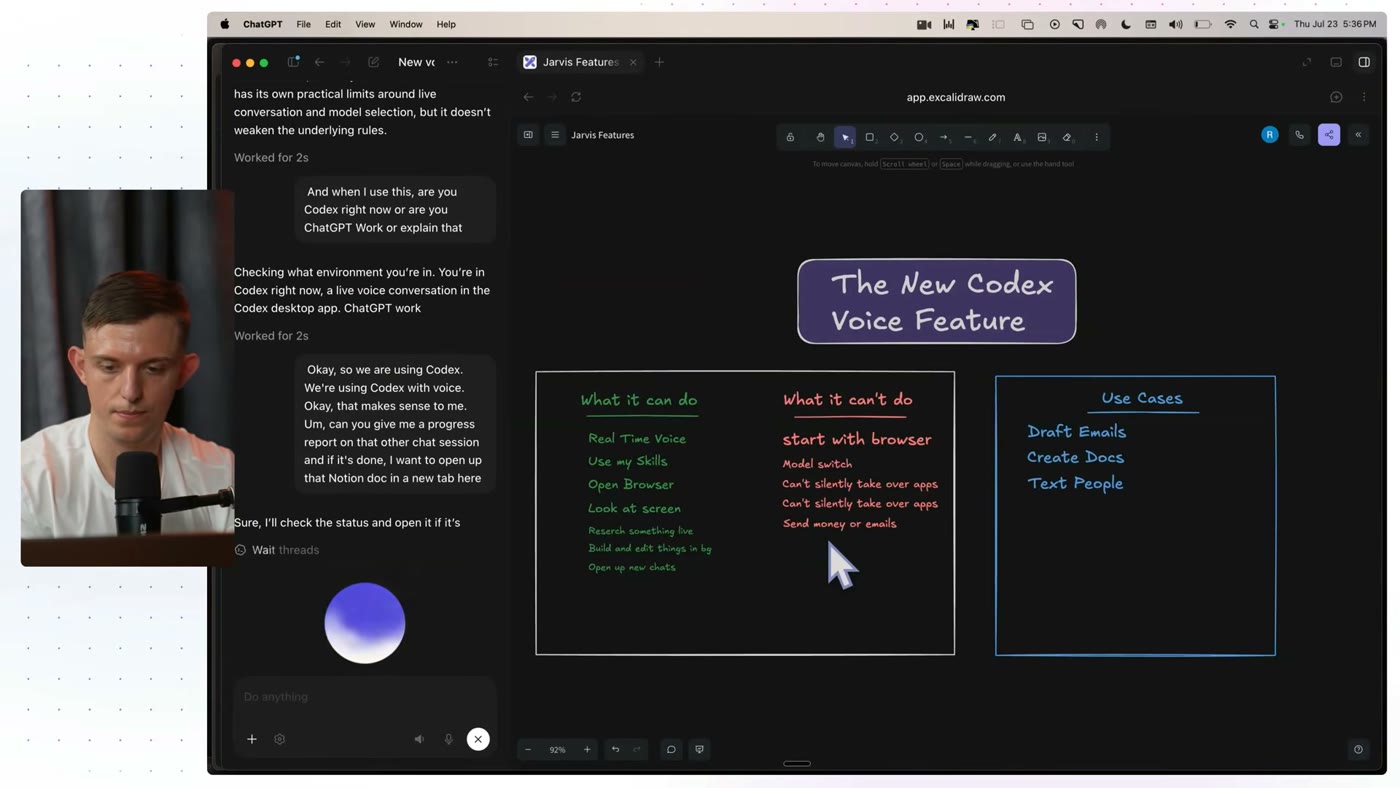Toggle the ChatGPT sidebar icon
1400x788 pixels.
(x=294, y=62)
